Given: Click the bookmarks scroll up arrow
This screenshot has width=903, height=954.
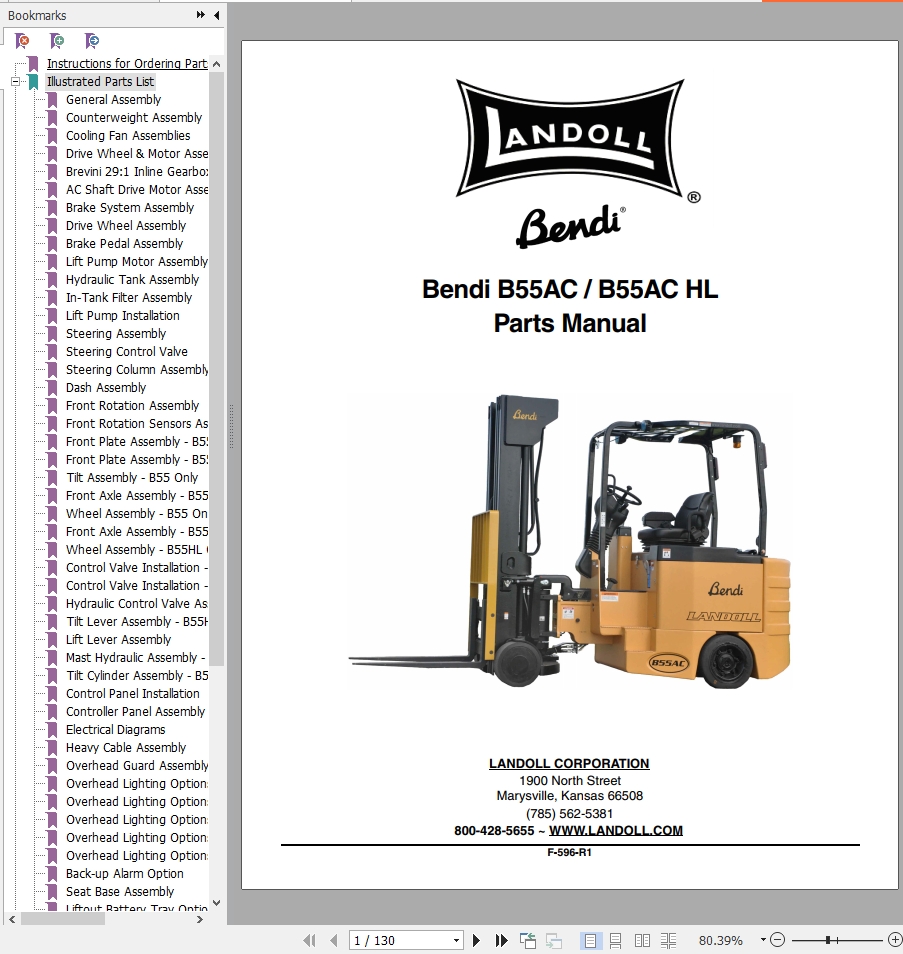Looking at the screenshot, I should coord(217,64).
